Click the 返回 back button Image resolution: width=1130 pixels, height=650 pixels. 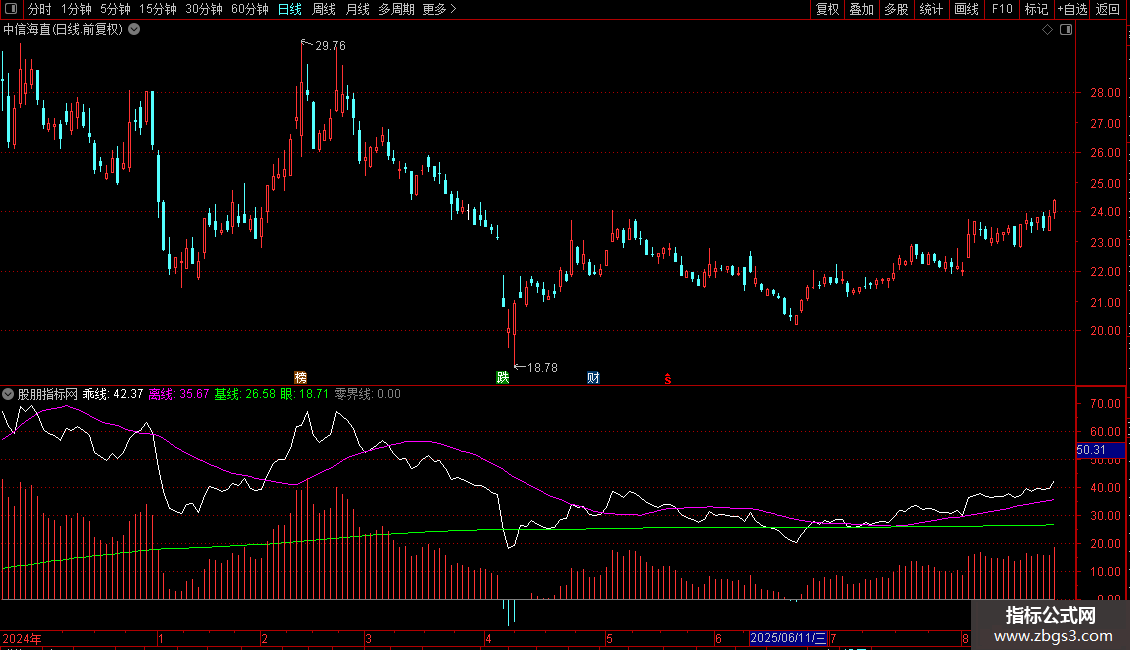click(1108, 9)
